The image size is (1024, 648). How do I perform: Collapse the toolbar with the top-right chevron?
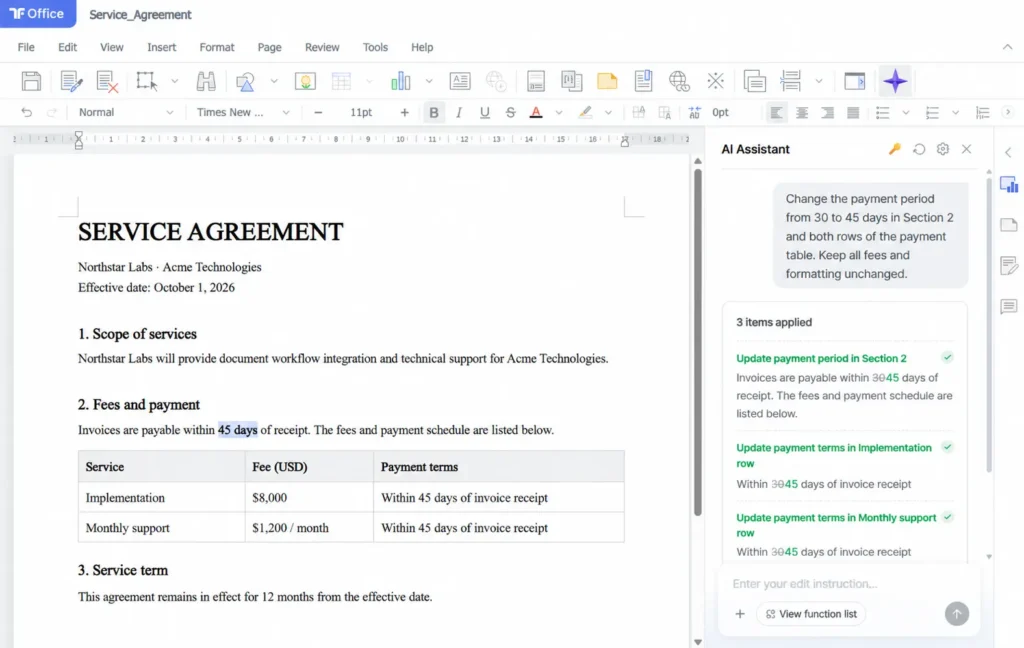(1008, 47)
